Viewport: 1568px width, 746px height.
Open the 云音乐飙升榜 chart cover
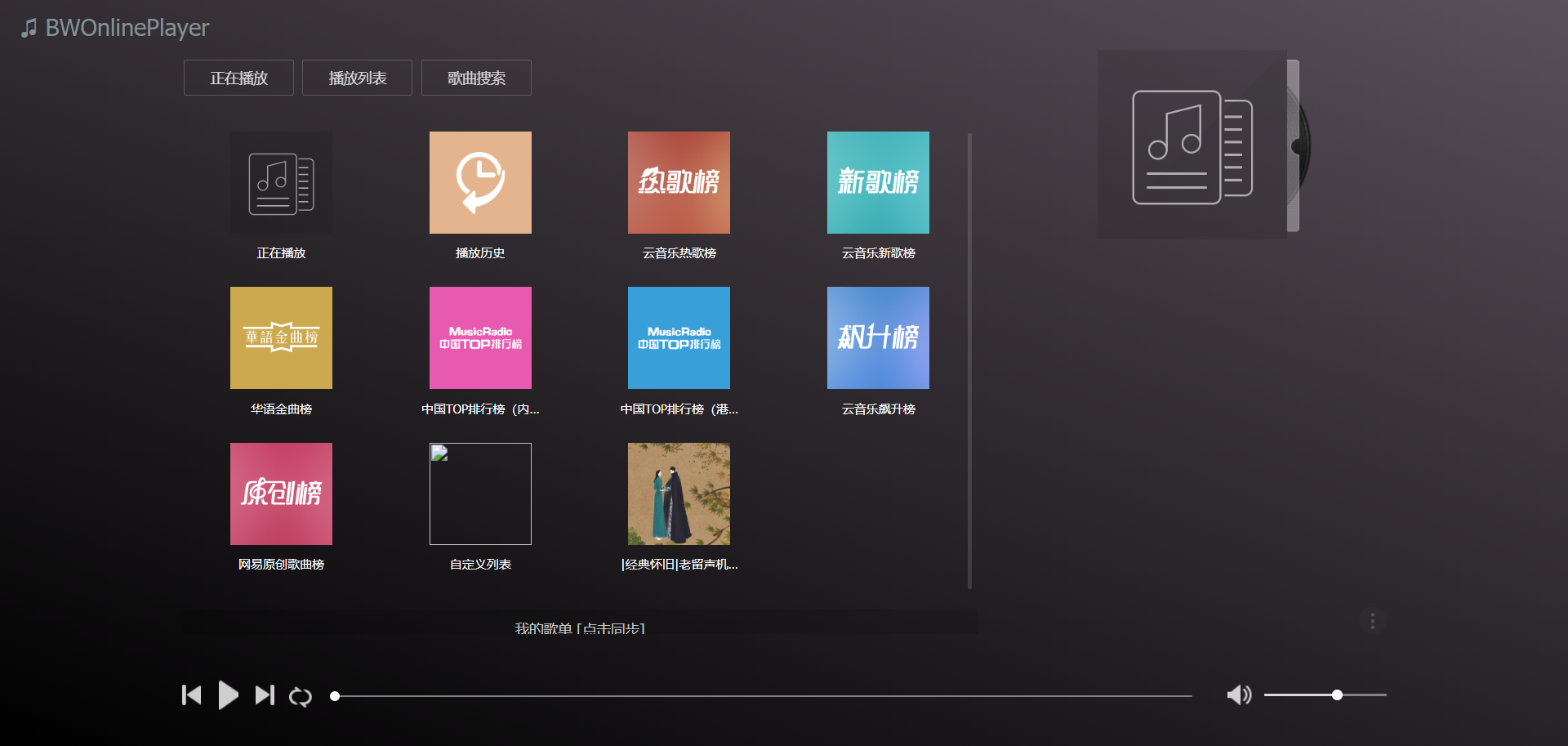click(878, 337)
